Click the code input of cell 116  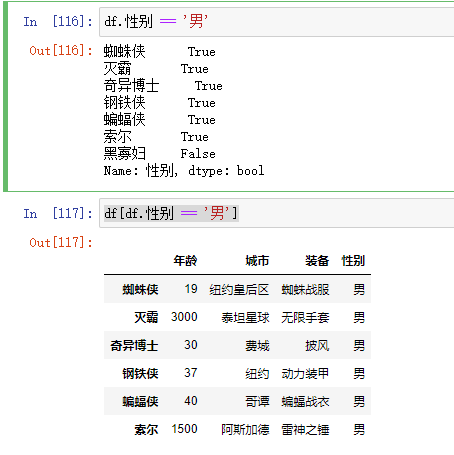tap(277, 22)
